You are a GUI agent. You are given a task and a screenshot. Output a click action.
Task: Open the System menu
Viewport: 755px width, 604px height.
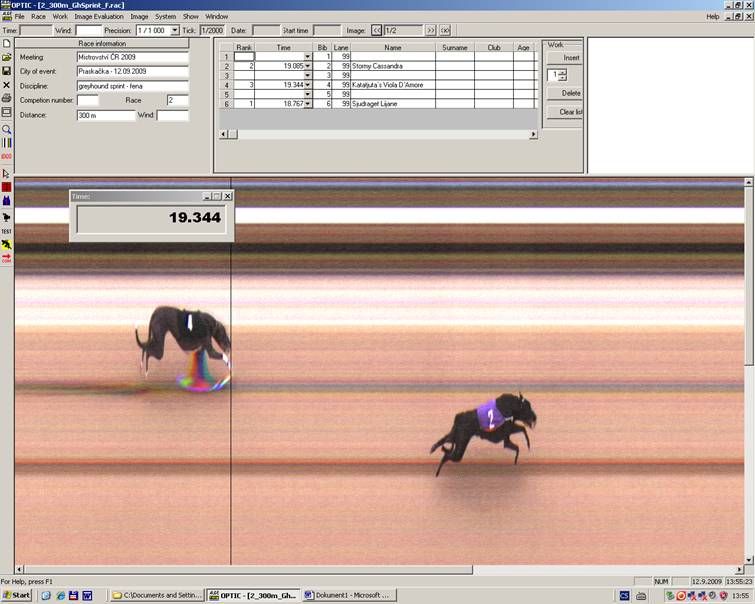(165, 16)
